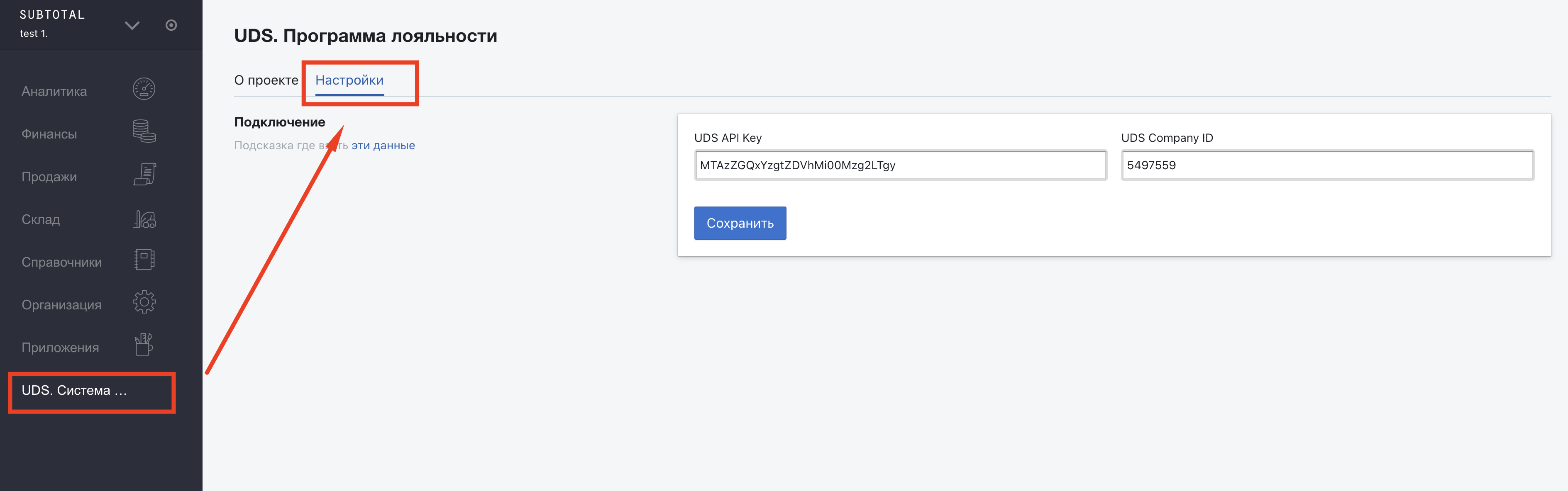Click the Sales receipt icon
The image size is (1568, 491).
pyautogui.click(x=144, y=175)
